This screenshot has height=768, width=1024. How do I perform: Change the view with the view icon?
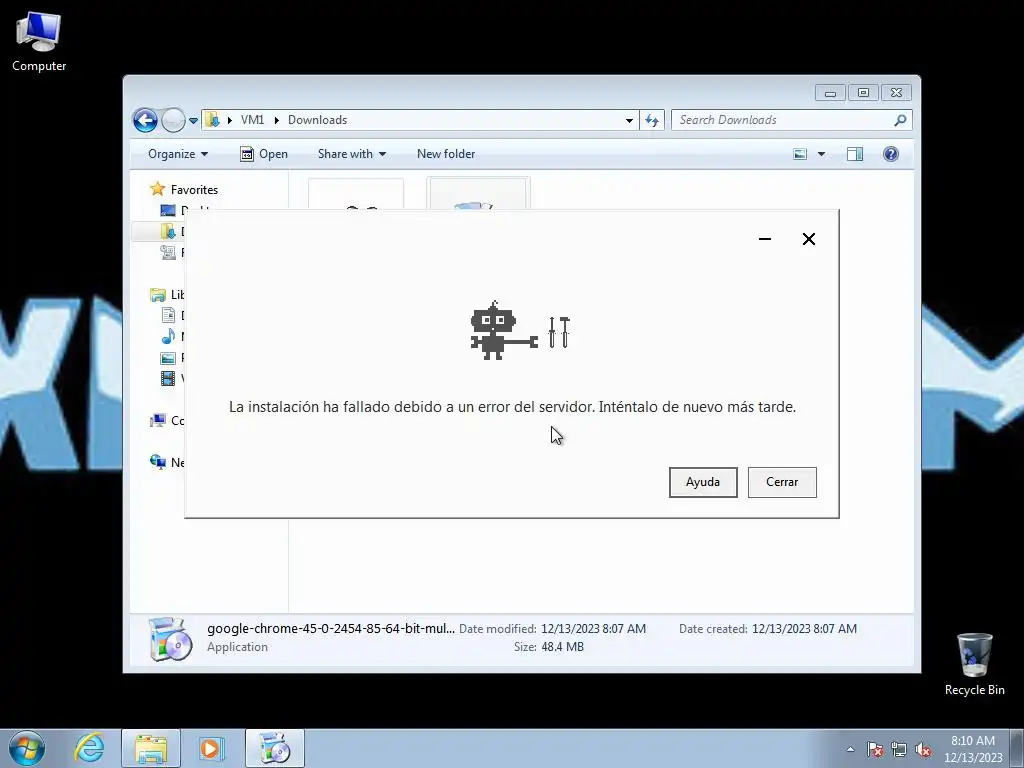tap(800, 154)
